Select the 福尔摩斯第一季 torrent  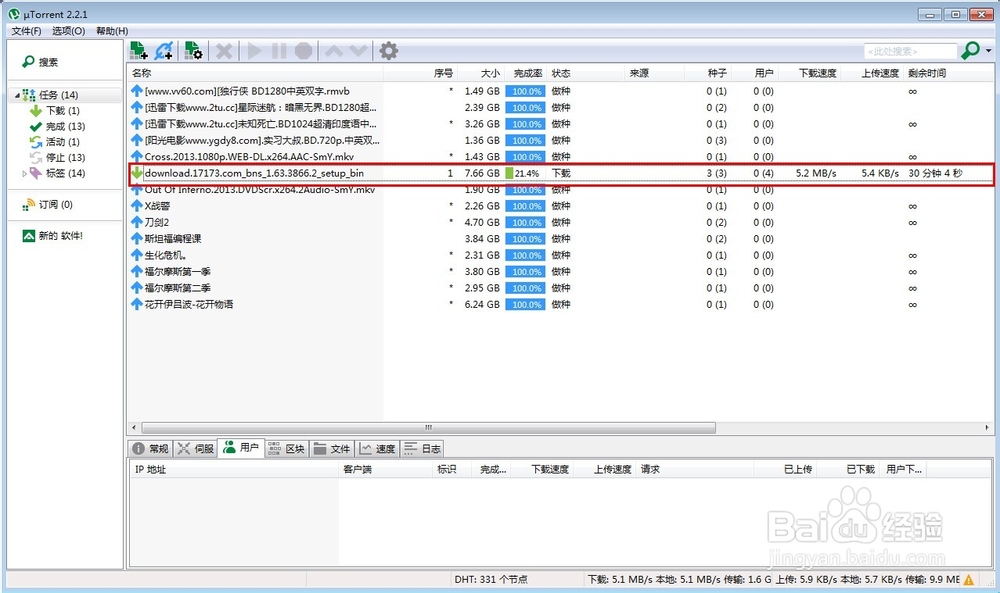click(x=561, y=272)
